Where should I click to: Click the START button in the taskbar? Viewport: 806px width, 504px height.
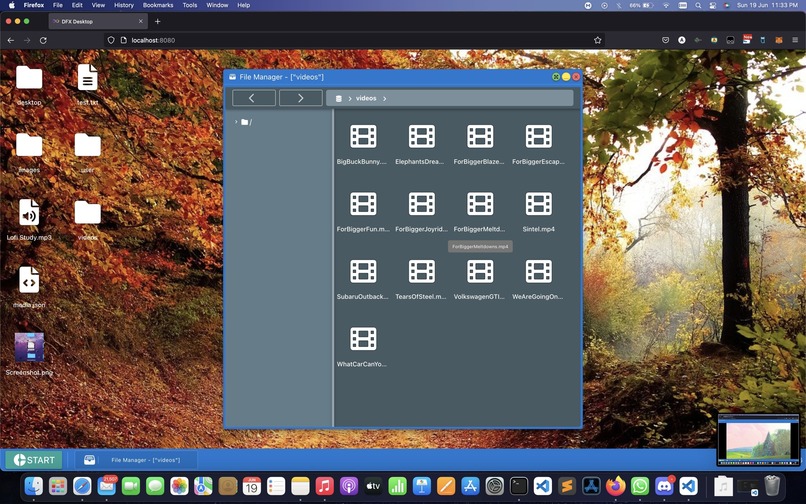[34, 460]
